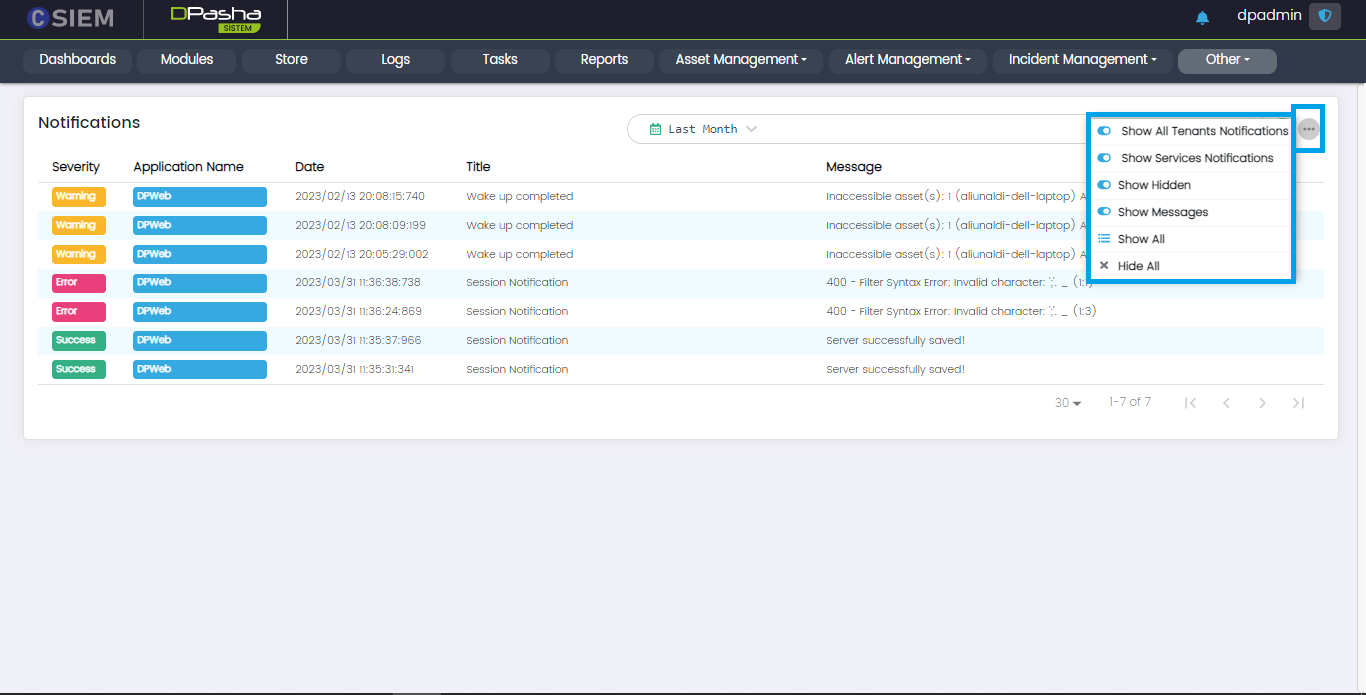Click the DPasha Sistem logo
The image size is (1366, 695).
click(x=215, y=18)
